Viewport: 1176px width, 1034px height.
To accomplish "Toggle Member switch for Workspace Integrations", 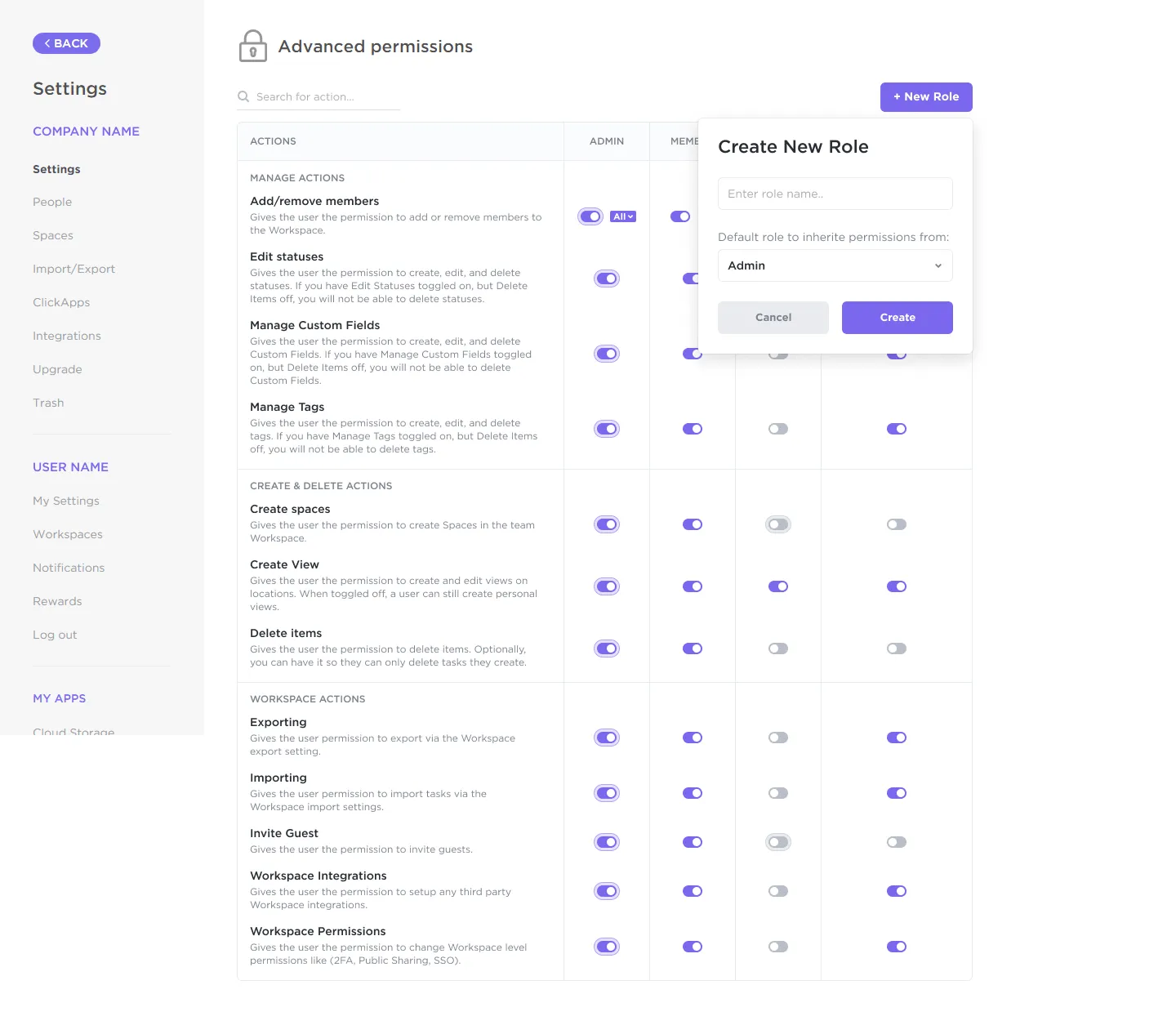I will pyautogui.click(x=693, y=891).
